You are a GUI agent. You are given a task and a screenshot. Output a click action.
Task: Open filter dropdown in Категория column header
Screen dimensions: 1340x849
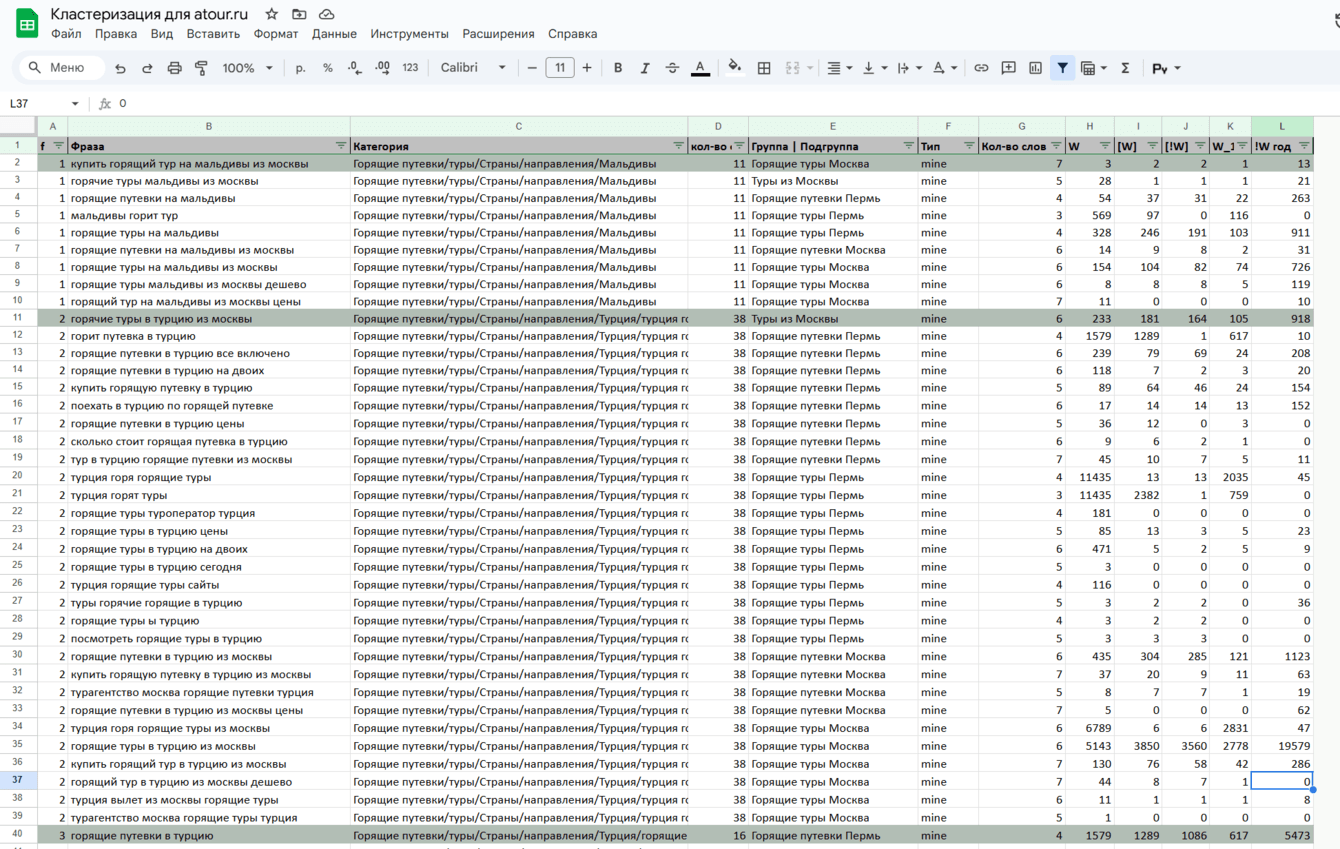679,146
